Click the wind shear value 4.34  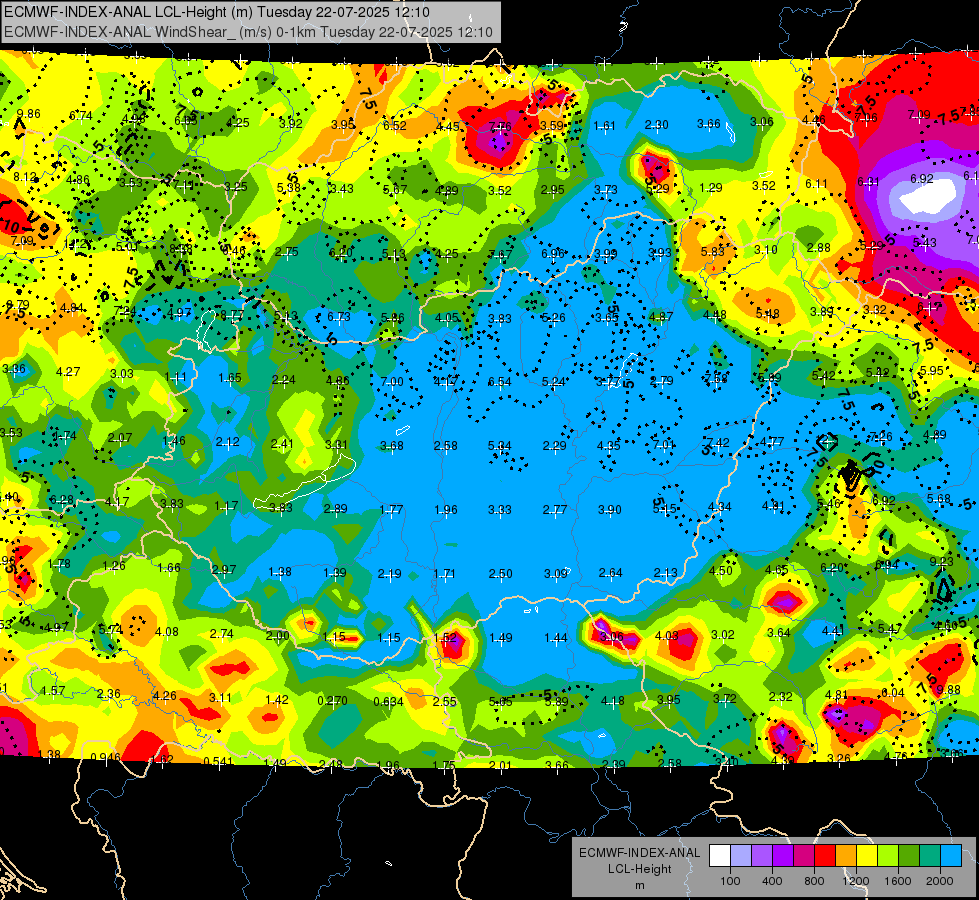click(x=719, y=507)
